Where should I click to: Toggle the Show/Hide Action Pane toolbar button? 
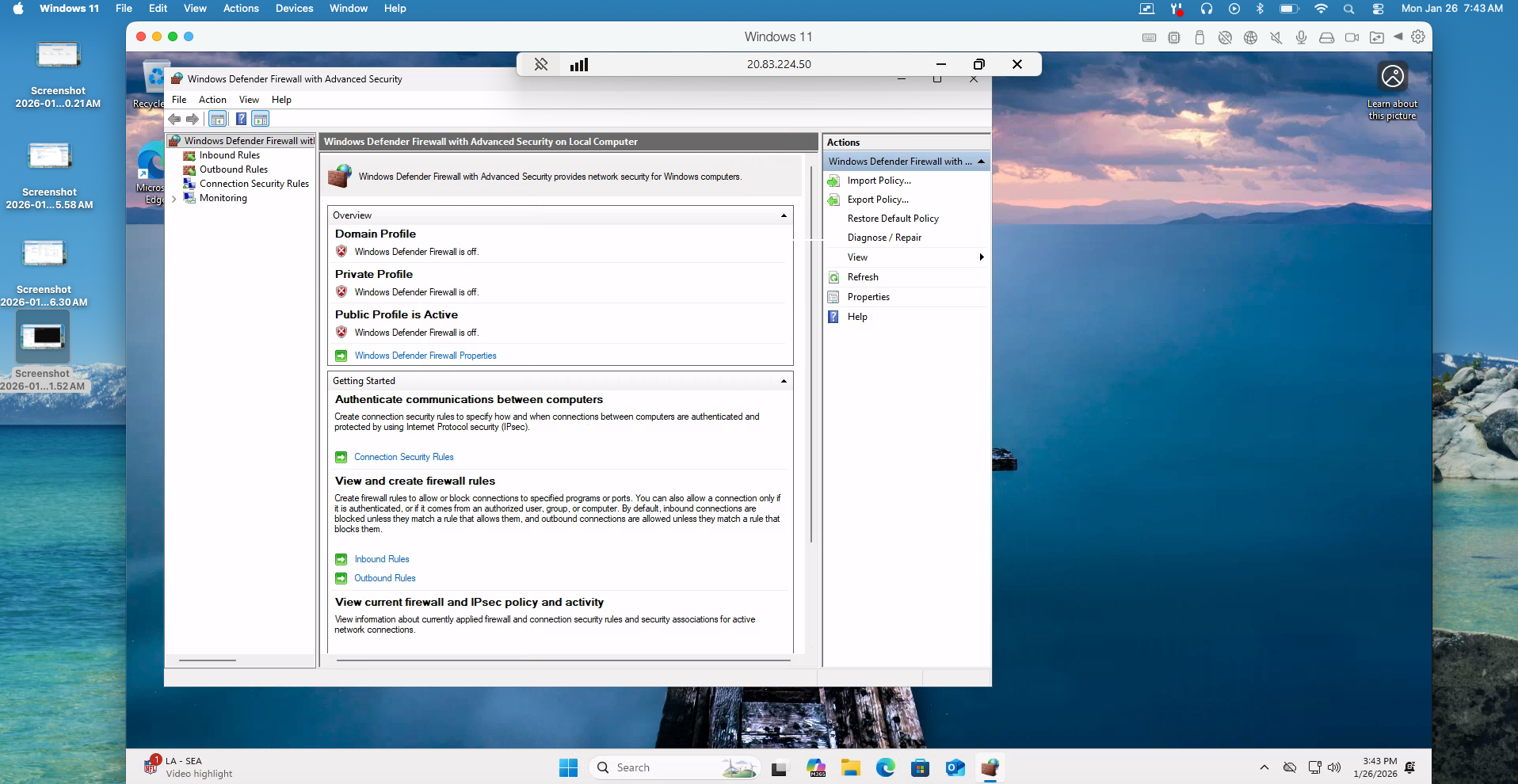261,120
